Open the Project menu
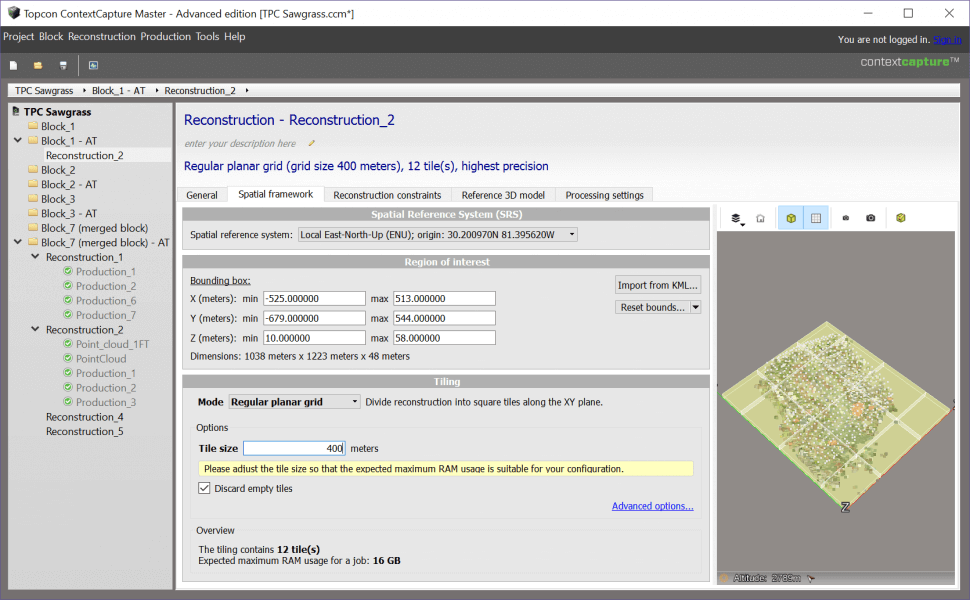970x600 pixels. [19, 36]
